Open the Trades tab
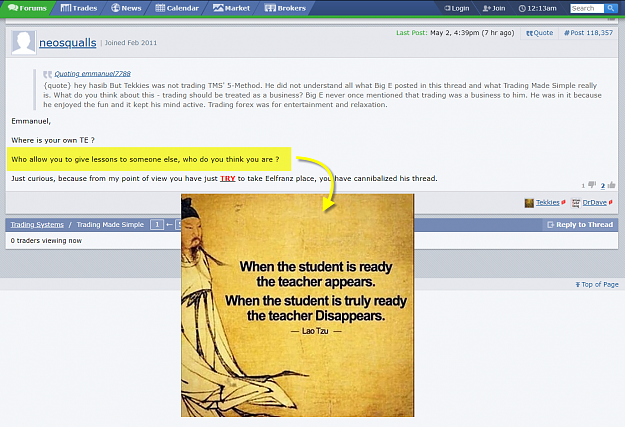Viewport: 625px width, 427px height. tap(79, 8)
